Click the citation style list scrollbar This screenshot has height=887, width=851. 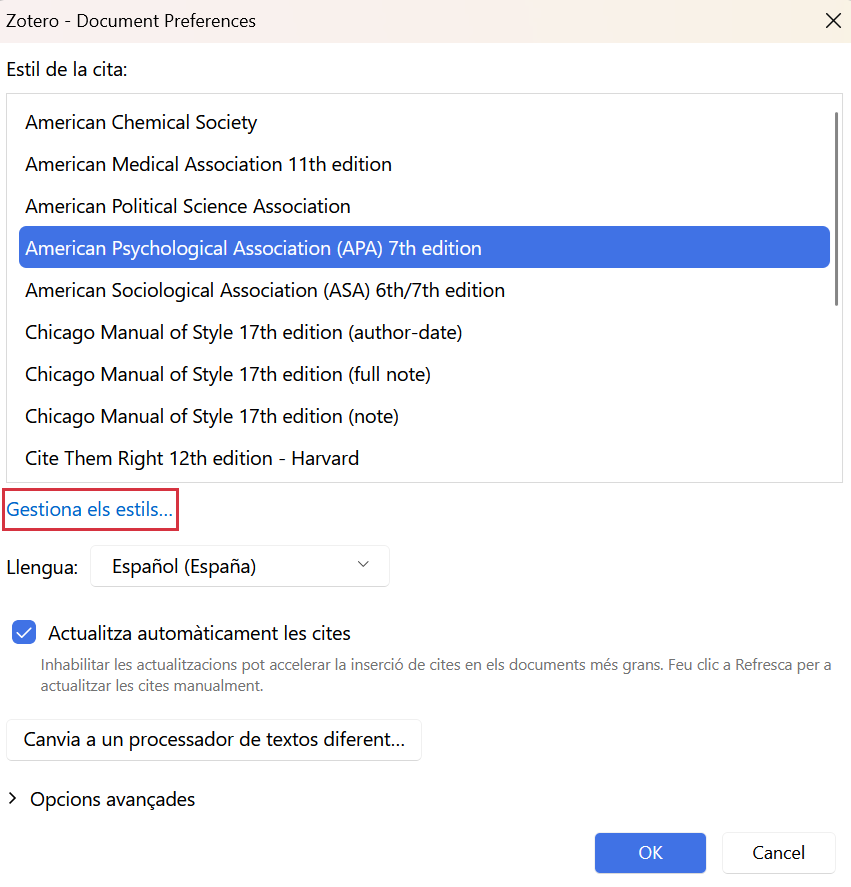[x=836, y=209]
